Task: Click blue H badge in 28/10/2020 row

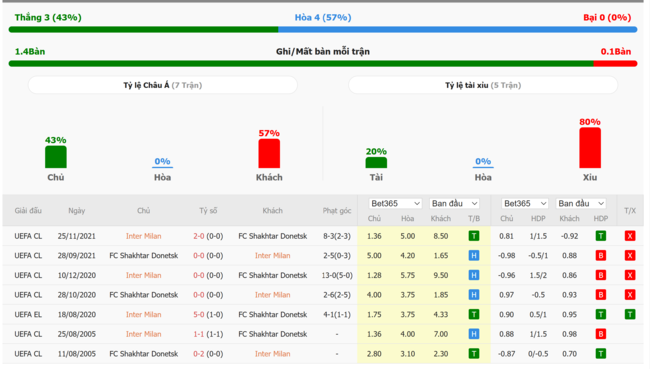Action: pyautogui.click(x=474, y=295)
